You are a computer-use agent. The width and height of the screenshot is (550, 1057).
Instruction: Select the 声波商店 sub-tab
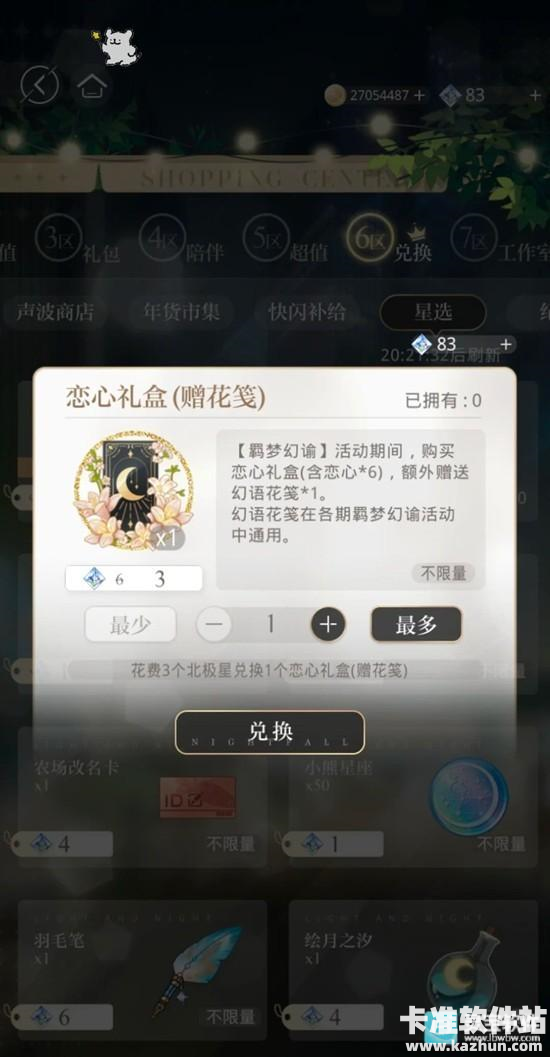coord(55,312)
